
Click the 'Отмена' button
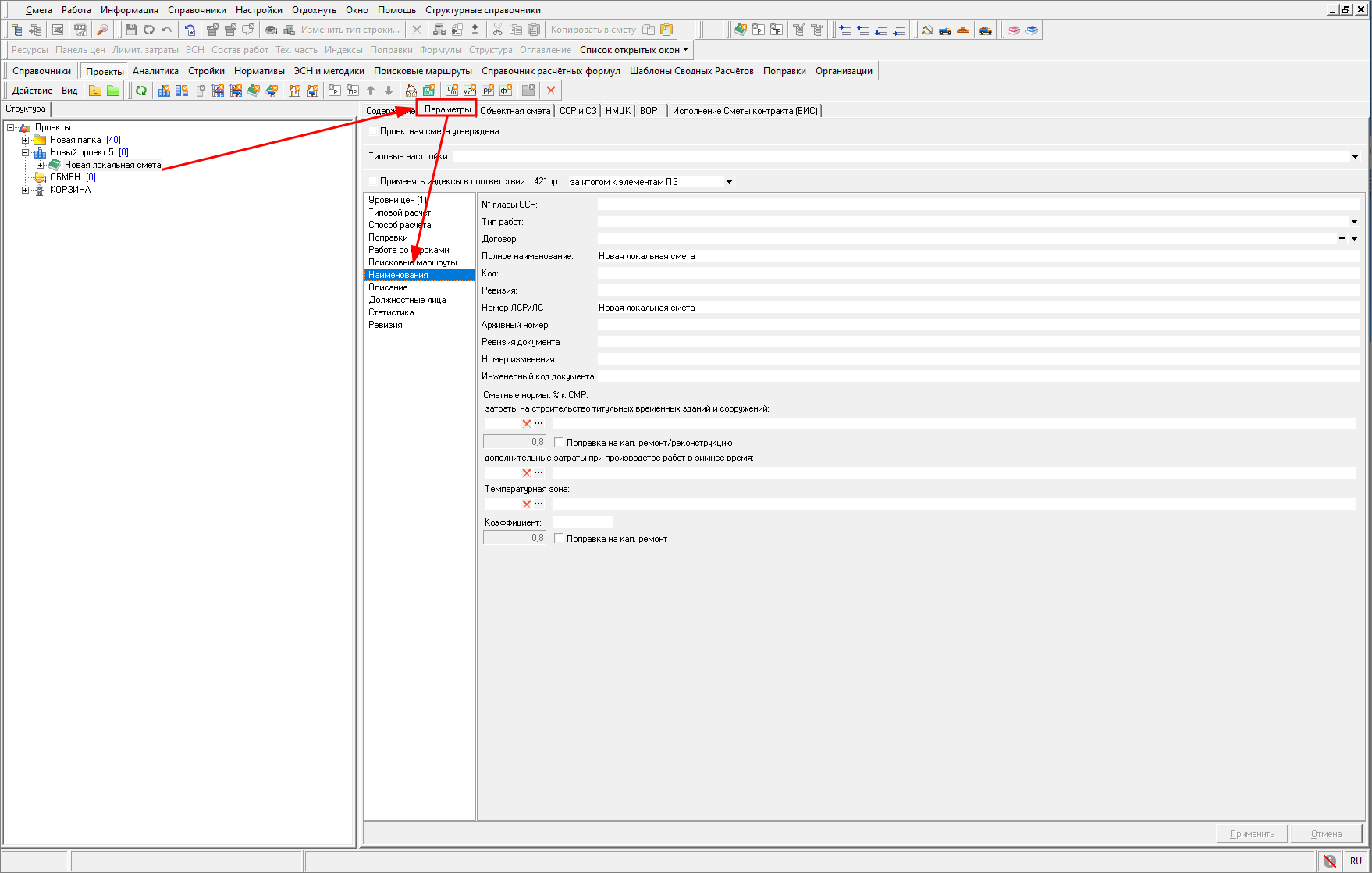click(1325, 834)
